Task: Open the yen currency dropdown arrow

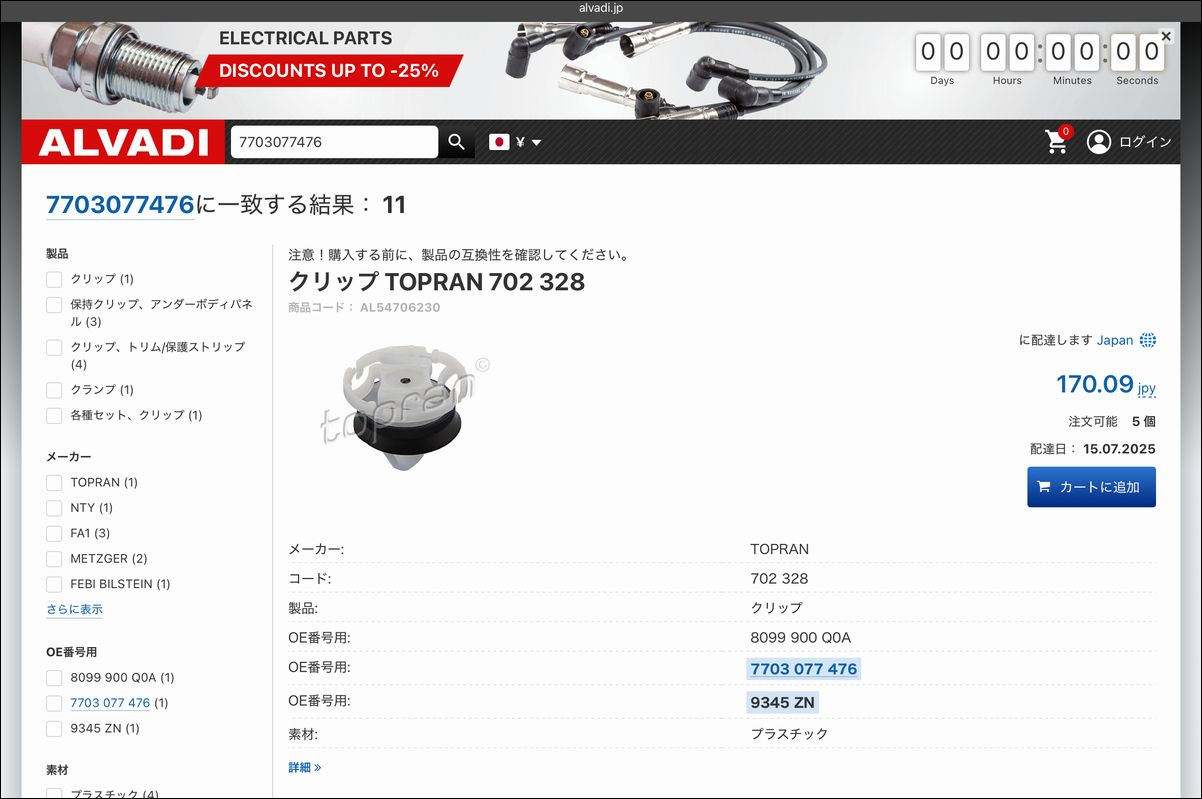Action: (x=536, y=143)
